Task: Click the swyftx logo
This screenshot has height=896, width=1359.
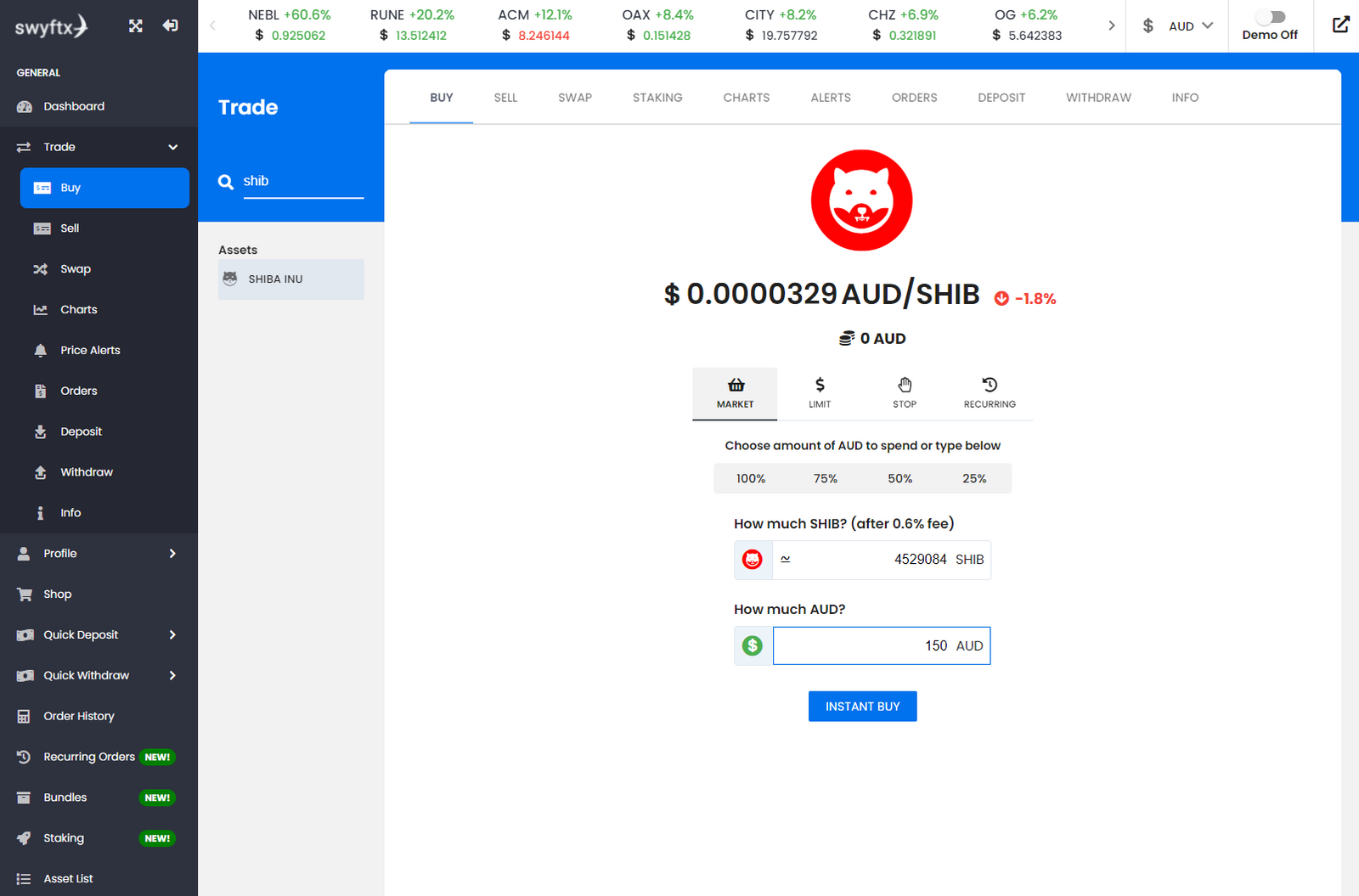Action: pos(51,27)
